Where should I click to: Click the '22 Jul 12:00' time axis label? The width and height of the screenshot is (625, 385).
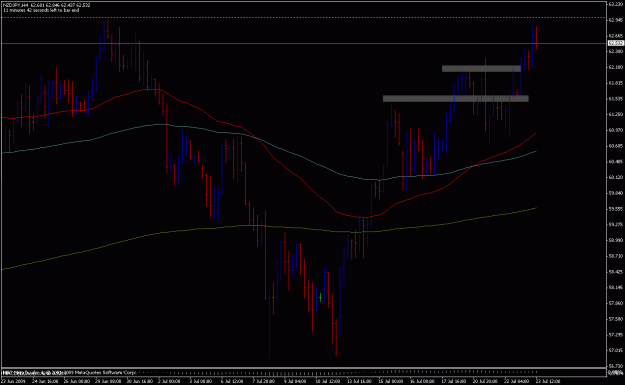(548, 381)
